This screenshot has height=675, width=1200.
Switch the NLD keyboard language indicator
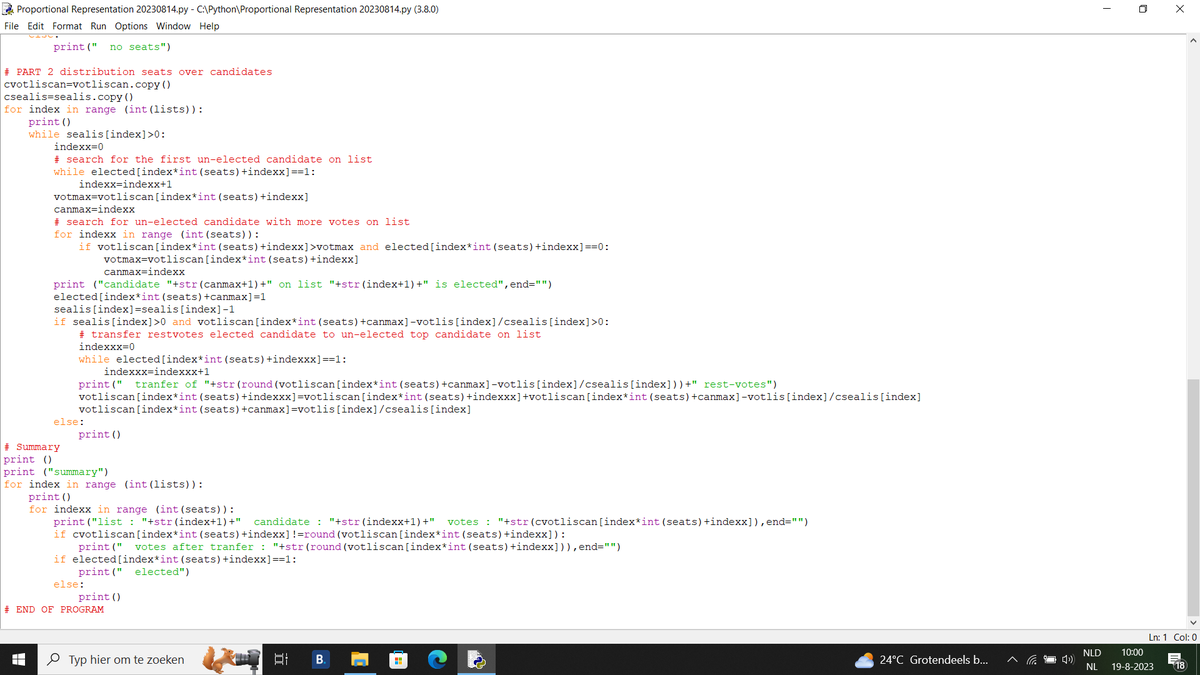coord(1094,660)
